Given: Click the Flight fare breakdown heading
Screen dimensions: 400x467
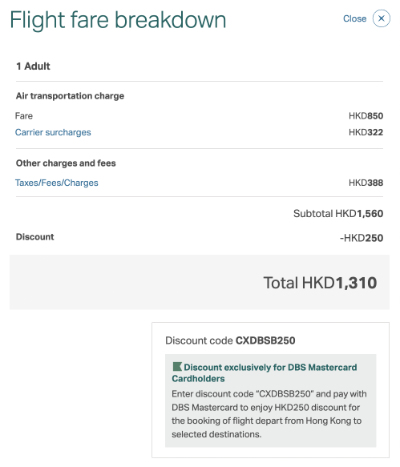Looking at the screenshot, I should [x=118, y=20].
